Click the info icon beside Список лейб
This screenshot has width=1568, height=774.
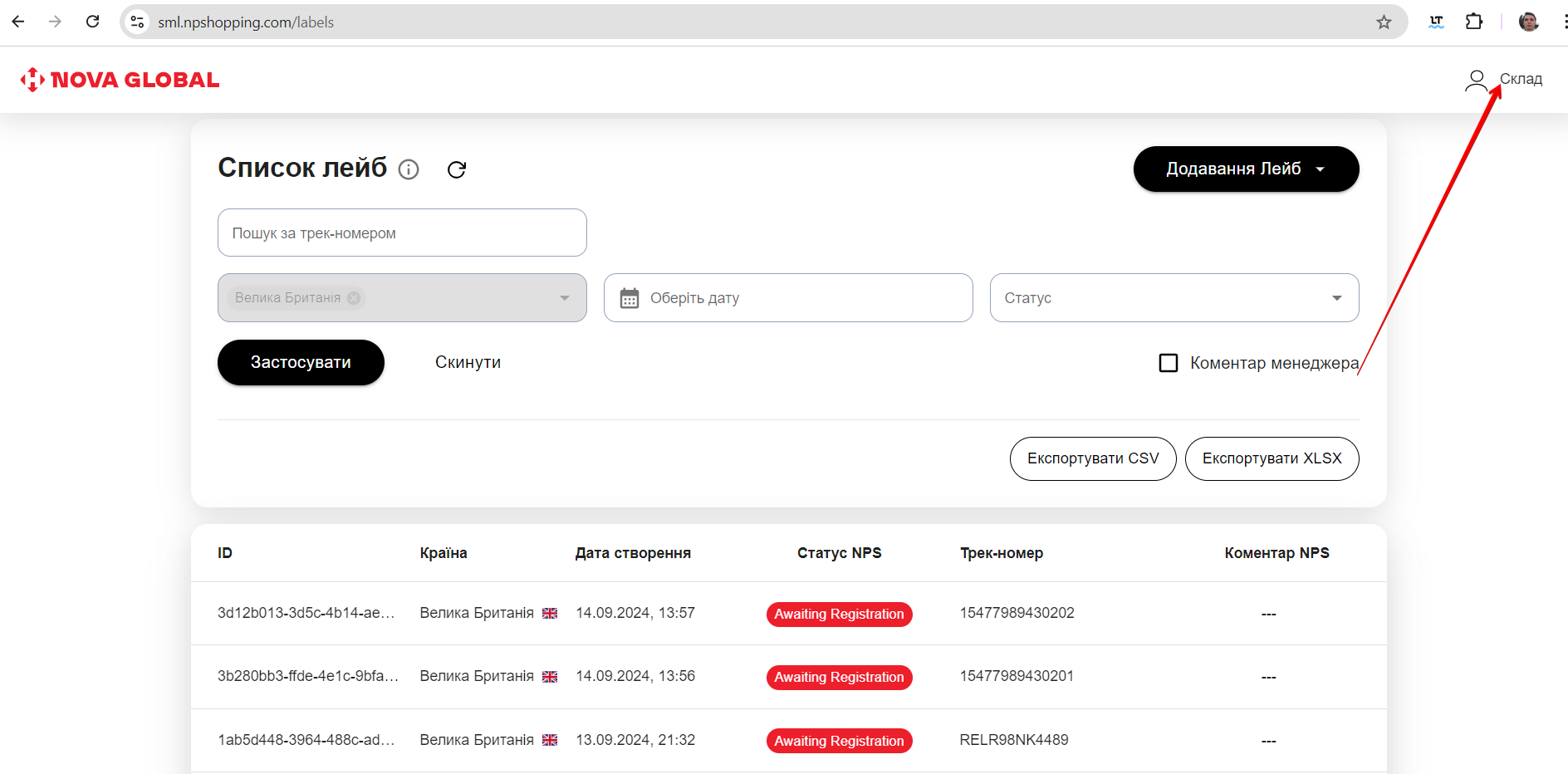coord(409,169)
